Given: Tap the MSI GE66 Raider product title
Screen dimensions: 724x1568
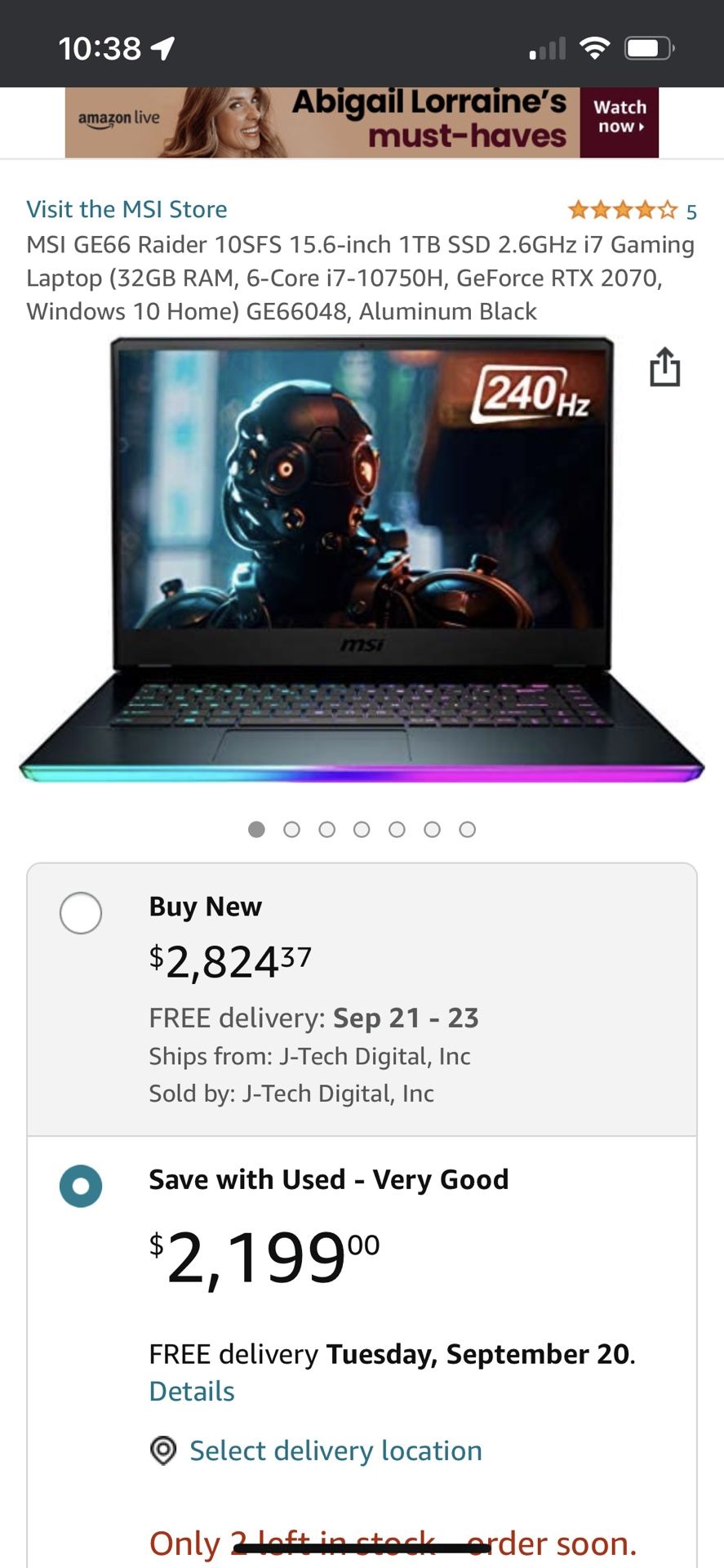Looking at the screenshot, I should tap(359, 277).
